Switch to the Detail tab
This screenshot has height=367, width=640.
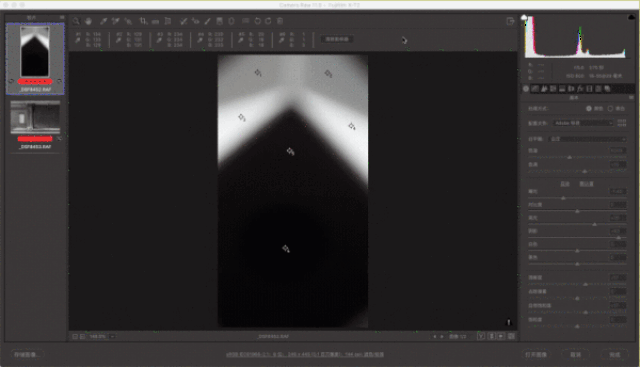click(x=544, y=89)
